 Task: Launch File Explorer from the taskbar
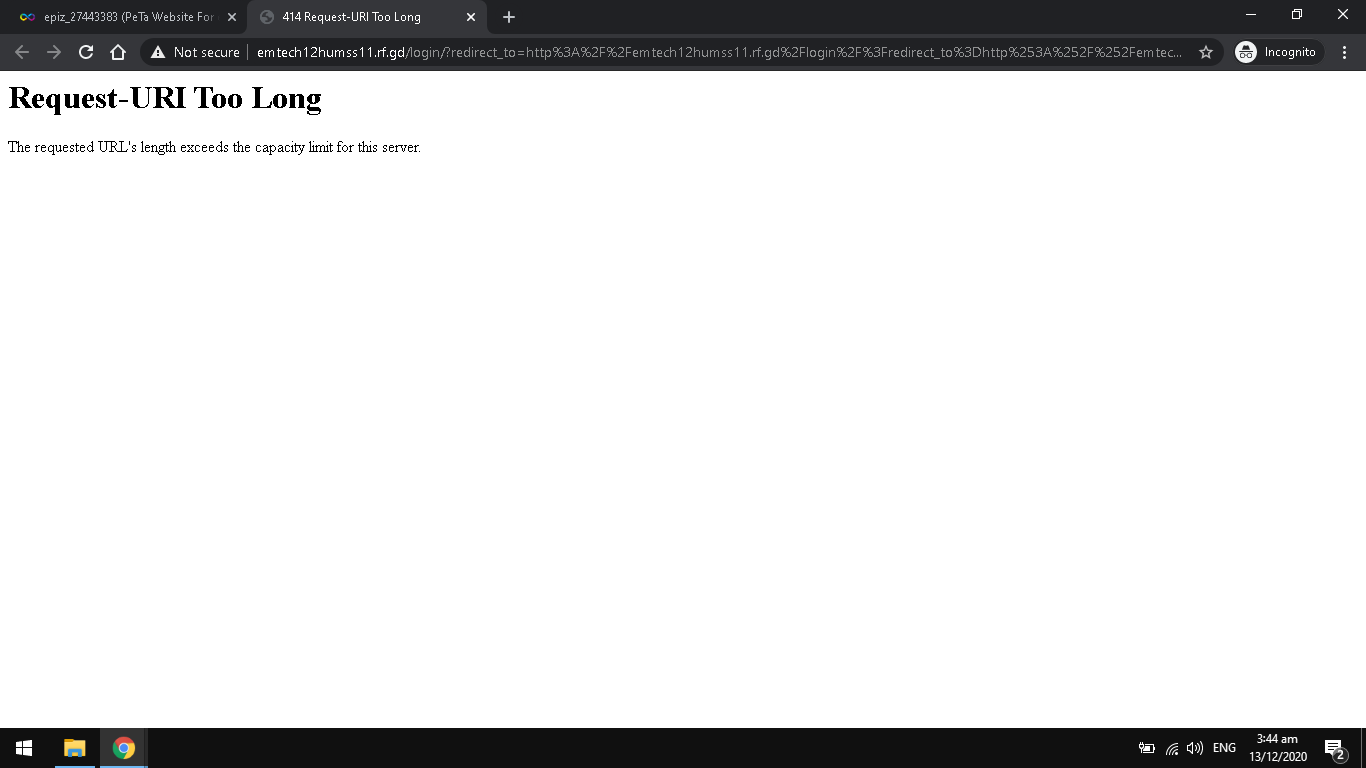pyautogui.click(x=75, y=748)
